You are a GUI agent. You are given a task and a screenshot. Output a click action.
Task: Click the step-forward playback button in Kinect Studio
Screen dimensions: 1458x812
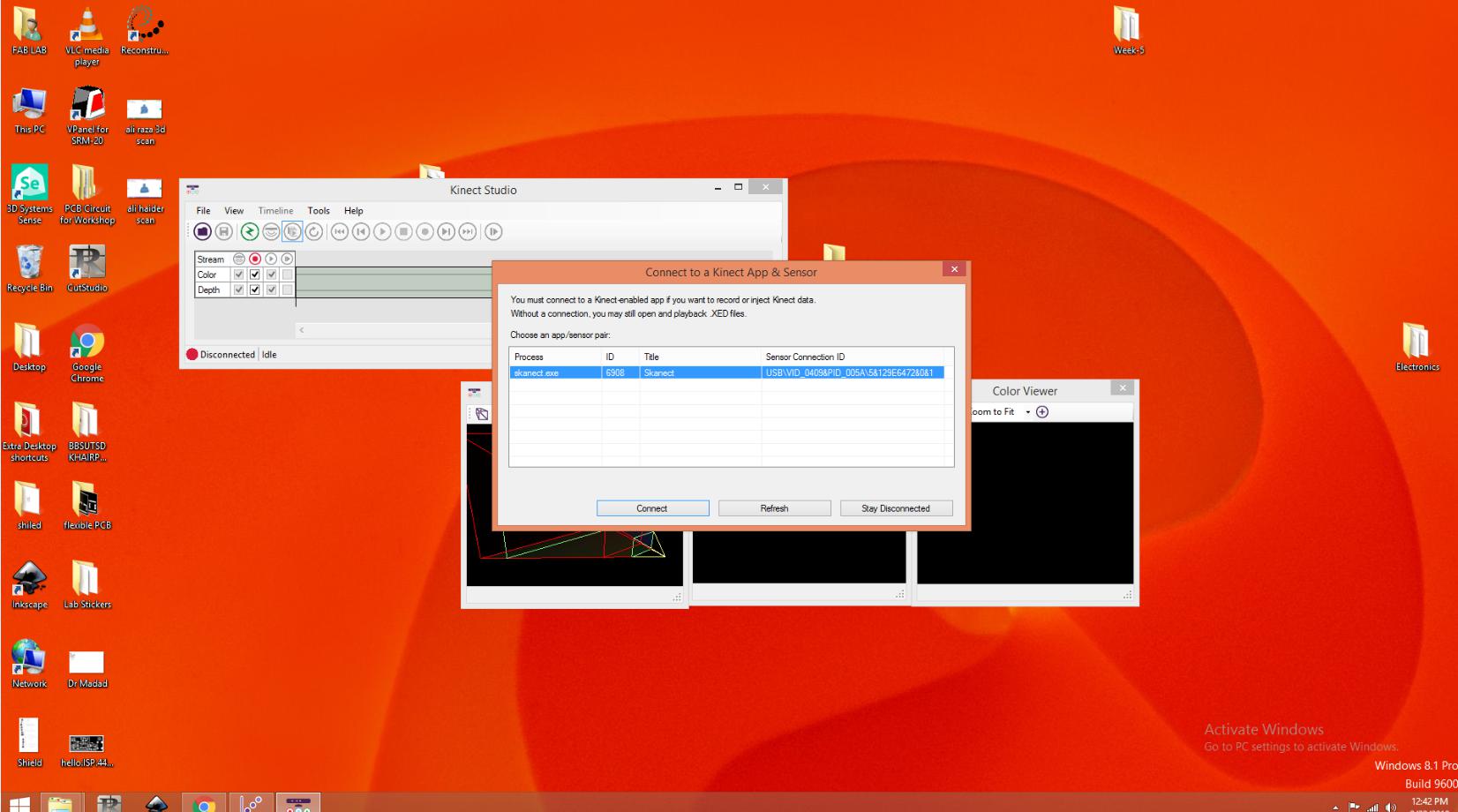[447, 231]
